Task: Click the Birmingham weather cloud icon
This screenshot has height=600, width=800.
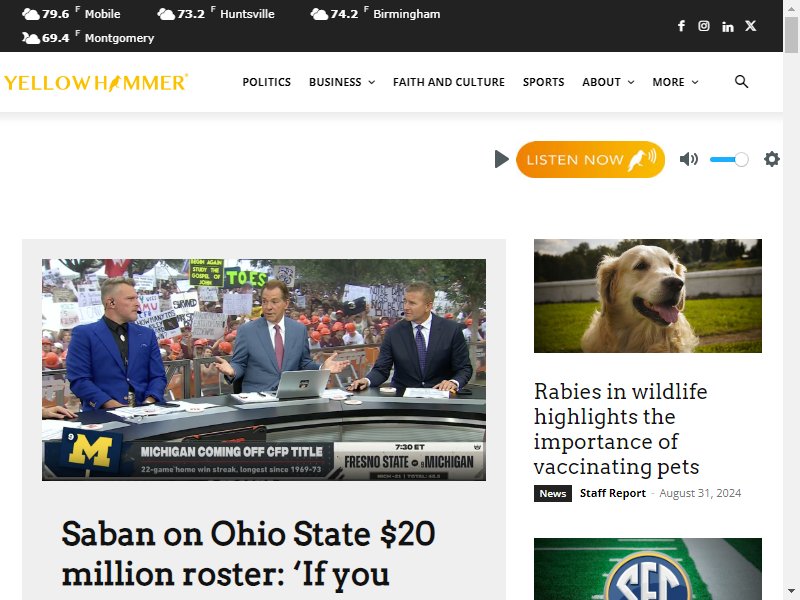Action: coord(319,14)
